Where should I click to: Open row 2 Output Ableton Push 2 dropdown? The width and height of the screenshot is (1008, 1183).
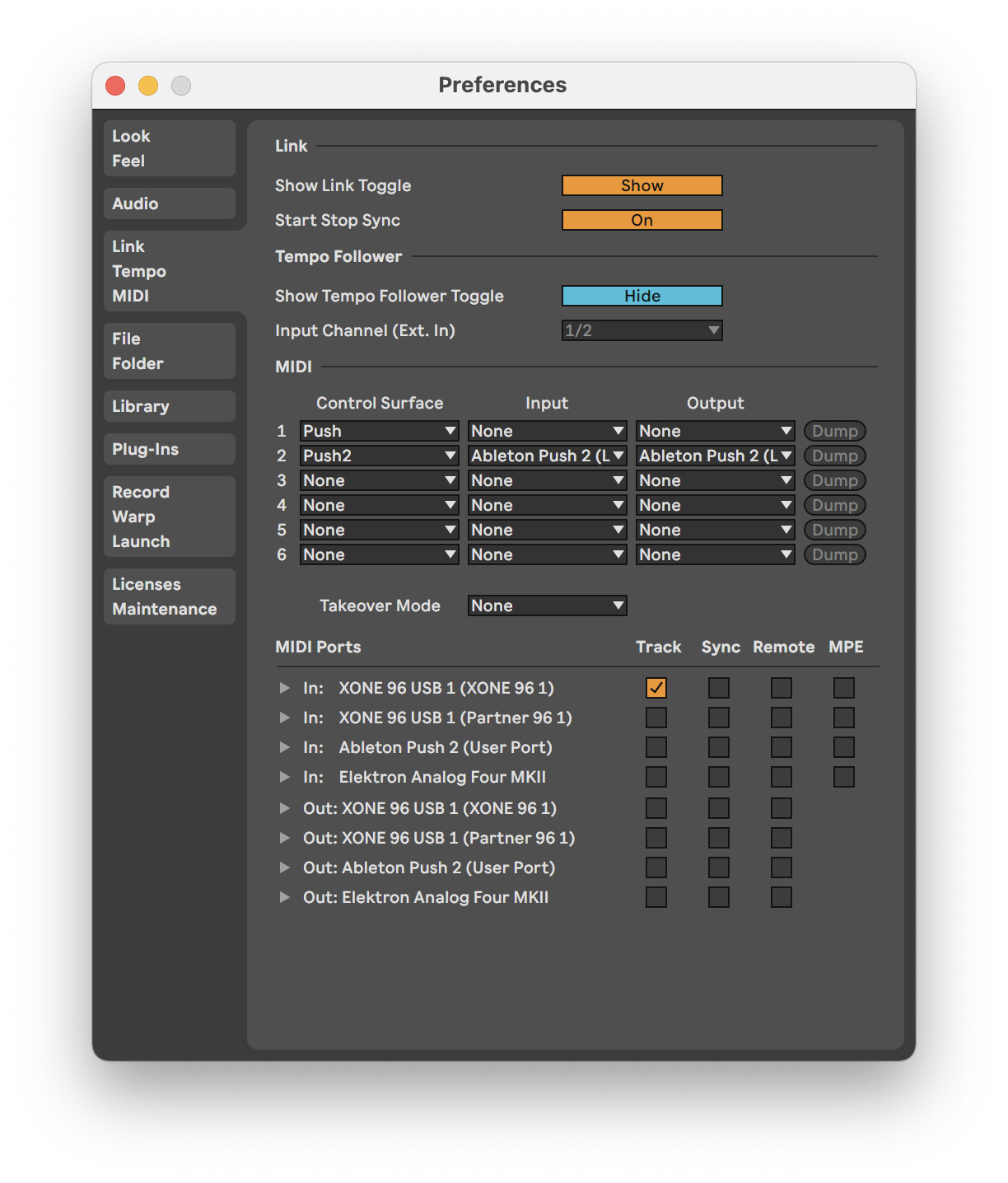(716, 456)
